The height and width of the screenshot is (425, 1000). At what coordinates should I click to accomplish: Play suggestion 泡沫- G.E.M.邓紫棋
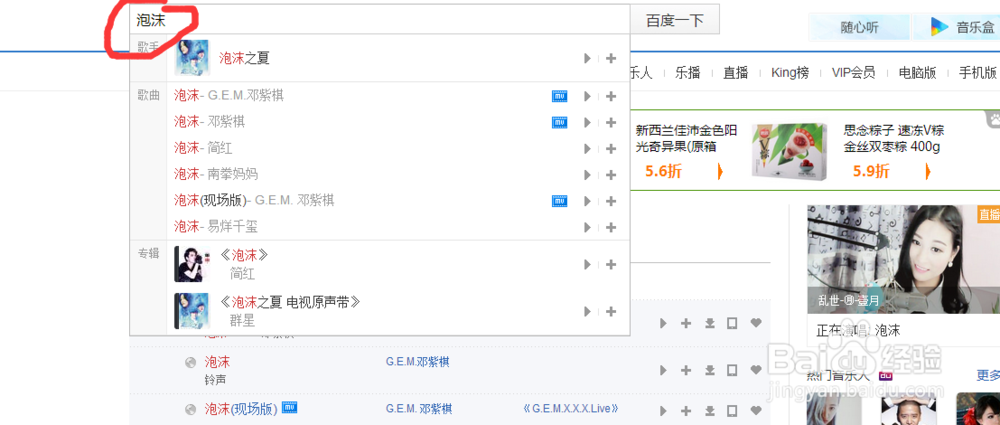pos(587,96)
